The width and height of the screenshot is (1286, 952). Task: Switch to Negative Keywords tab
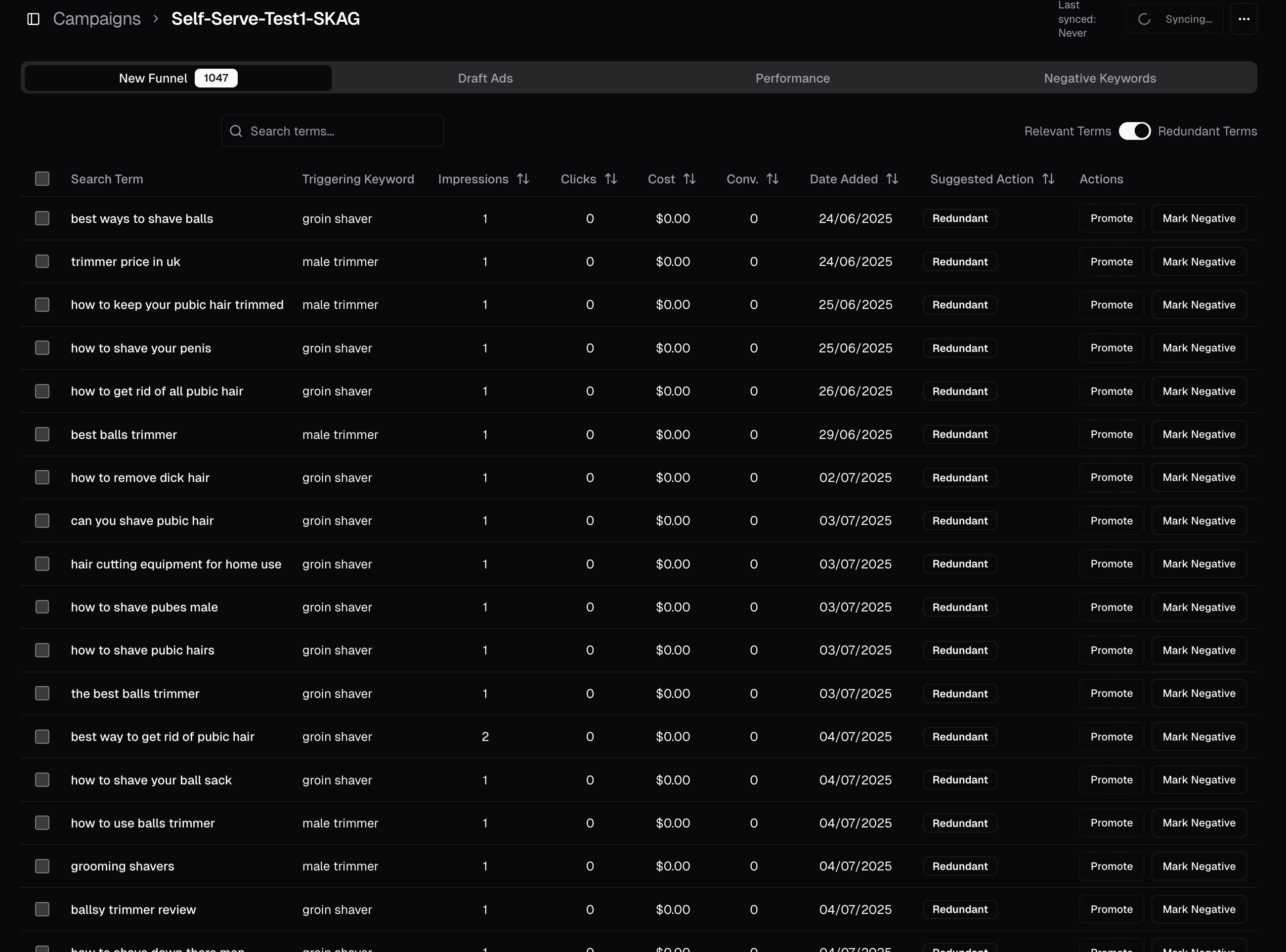pos(1100,78)
